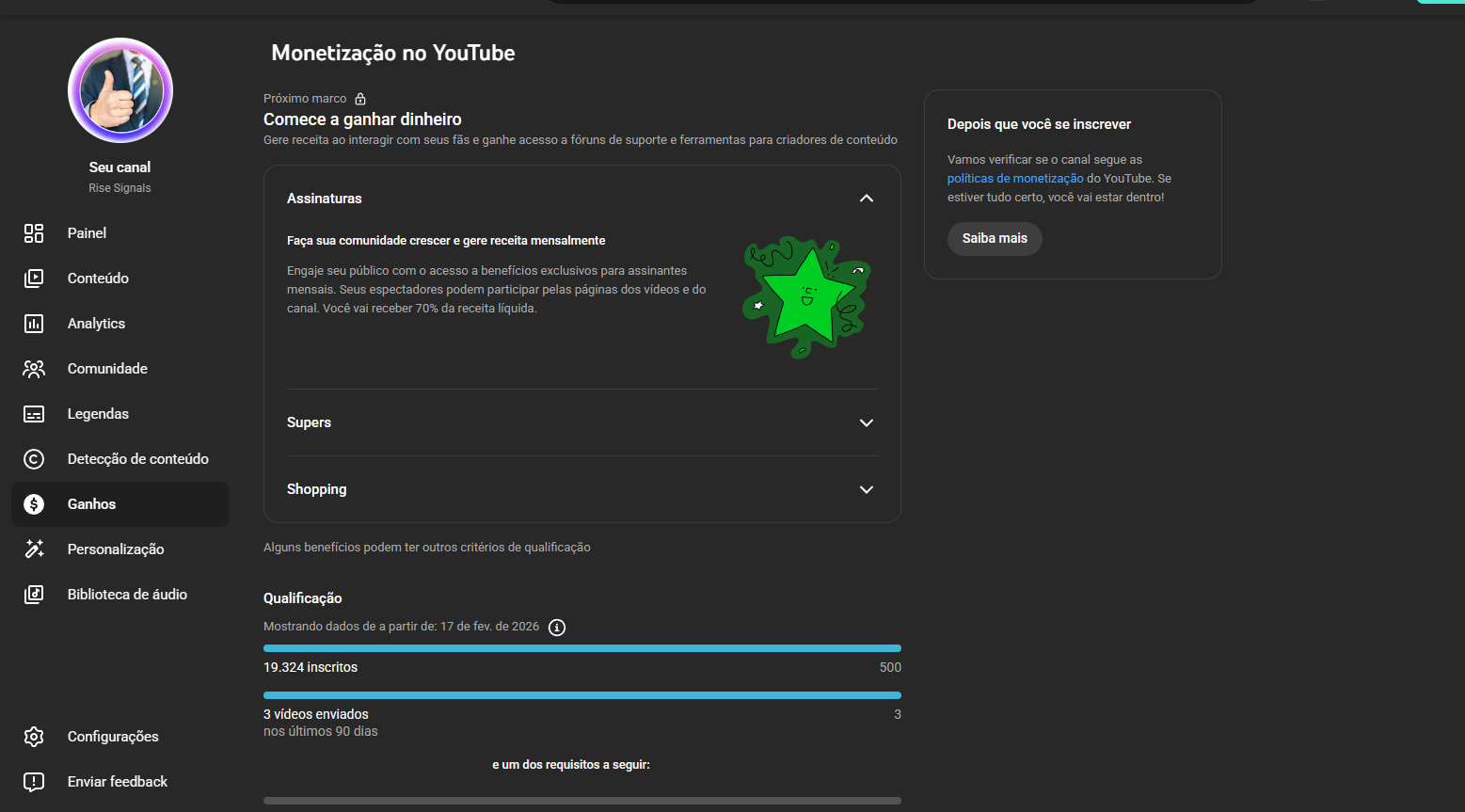Click the Painel dashboard icon
1465x812 pixels.
[x=34, y=233]
